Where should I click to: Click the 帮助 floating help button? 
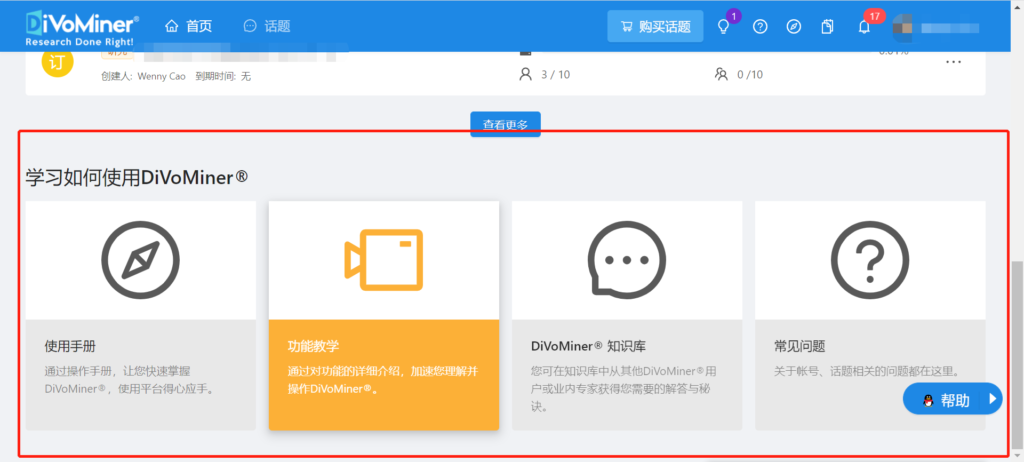(x=952, y=399)
